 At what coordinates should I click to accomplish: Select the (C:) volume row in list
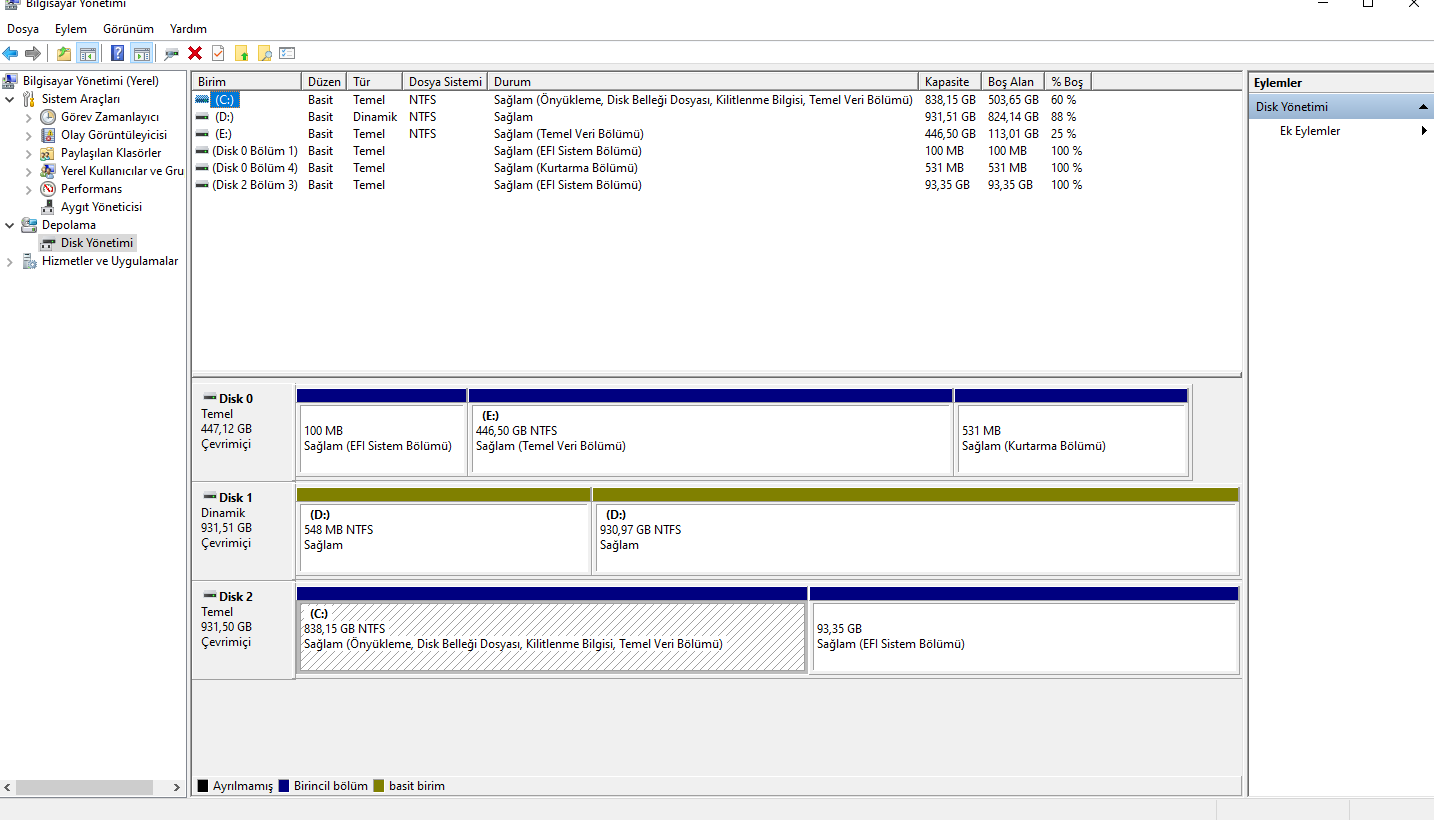point(640,100)
